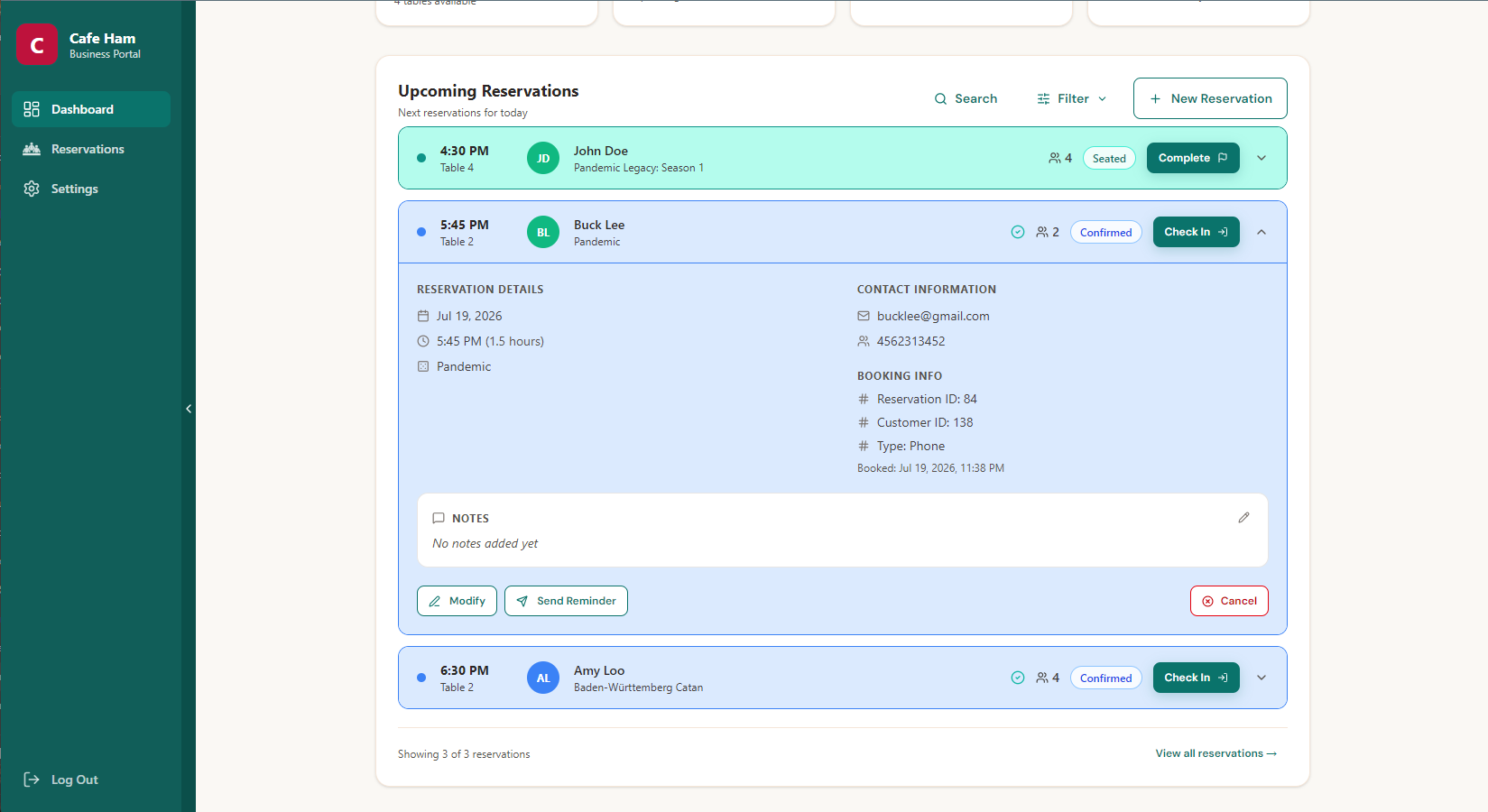Click the party size icon on Buck Lee's row
1488x812 pixels.
(x=1042, y=232)
